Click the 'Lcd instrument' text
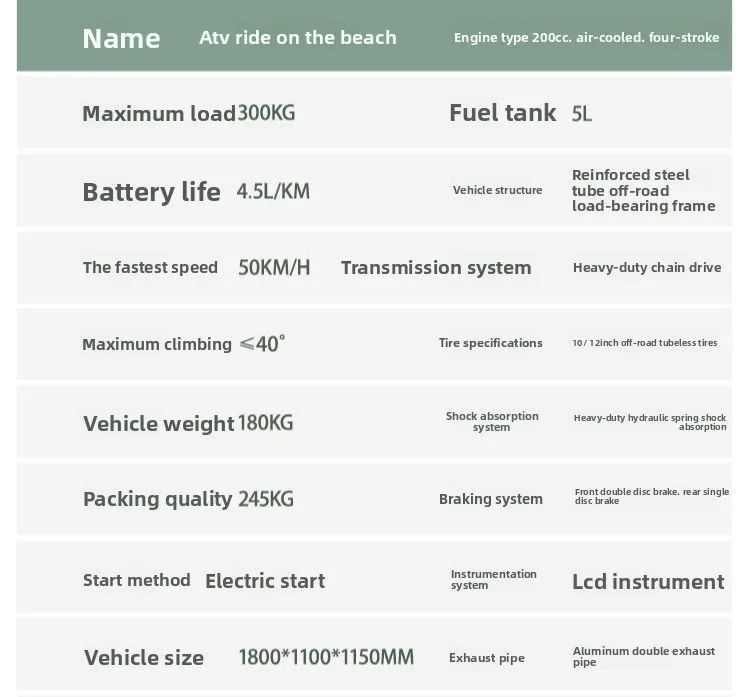750x697 pixels. 648,582
